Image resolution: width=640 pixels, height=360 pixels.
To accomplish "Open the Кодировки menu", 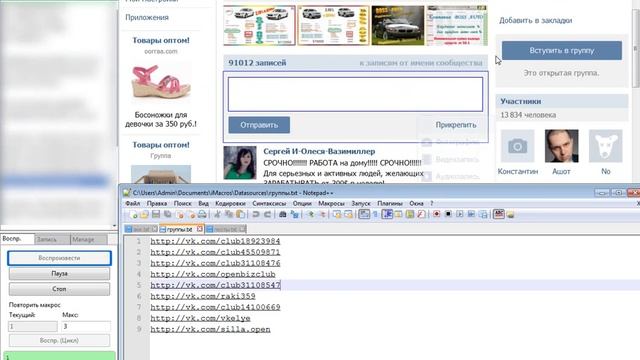I will coord(230,203).
